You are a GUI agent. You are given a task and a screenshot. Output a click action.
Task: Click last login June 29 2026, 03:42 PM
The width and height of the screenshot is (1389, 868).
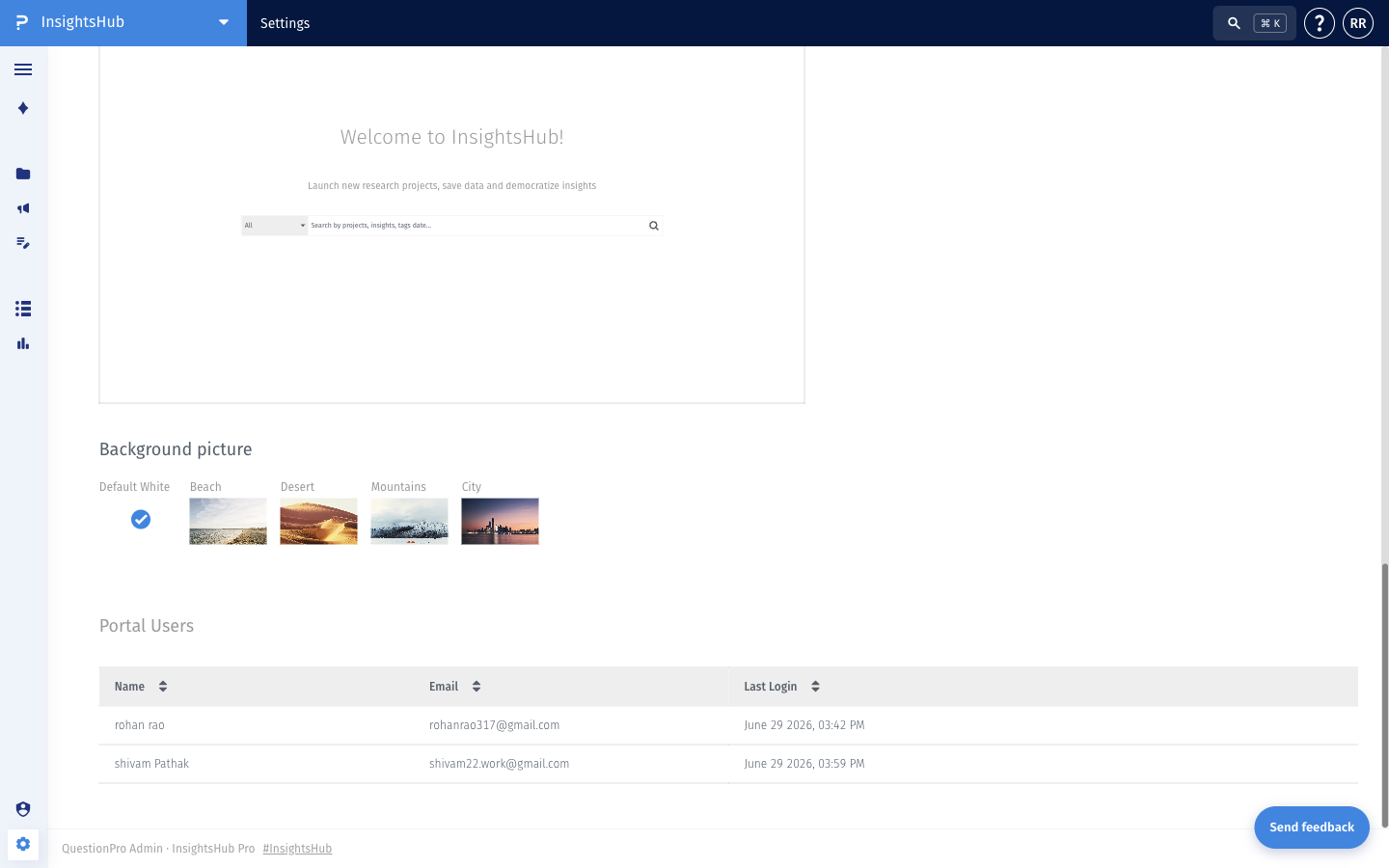(803, 725)
